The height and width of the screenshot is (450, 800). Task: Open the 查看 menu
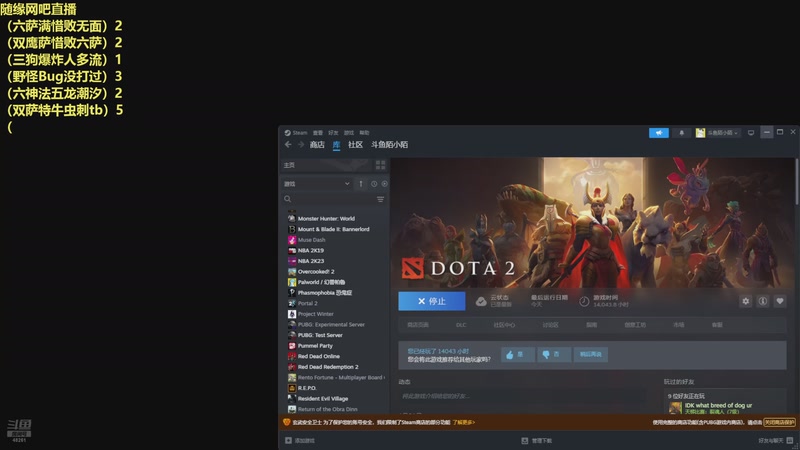(x=318, y=133)
